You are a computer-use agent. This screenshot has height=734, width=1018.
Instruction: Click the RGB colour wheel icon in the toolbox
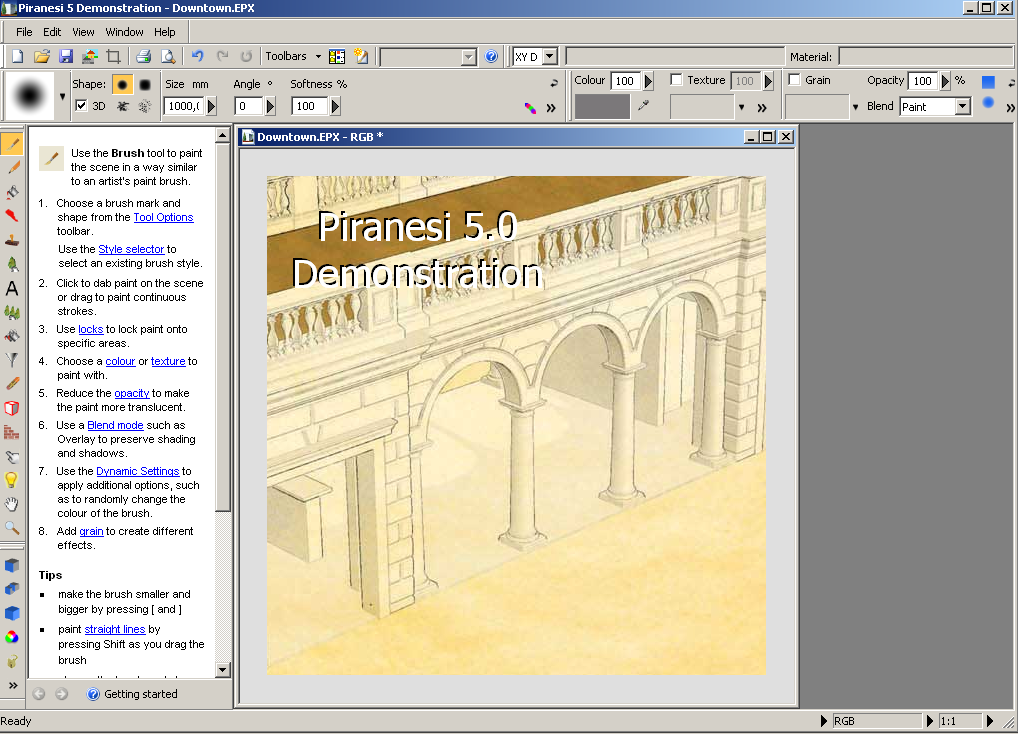12,637
